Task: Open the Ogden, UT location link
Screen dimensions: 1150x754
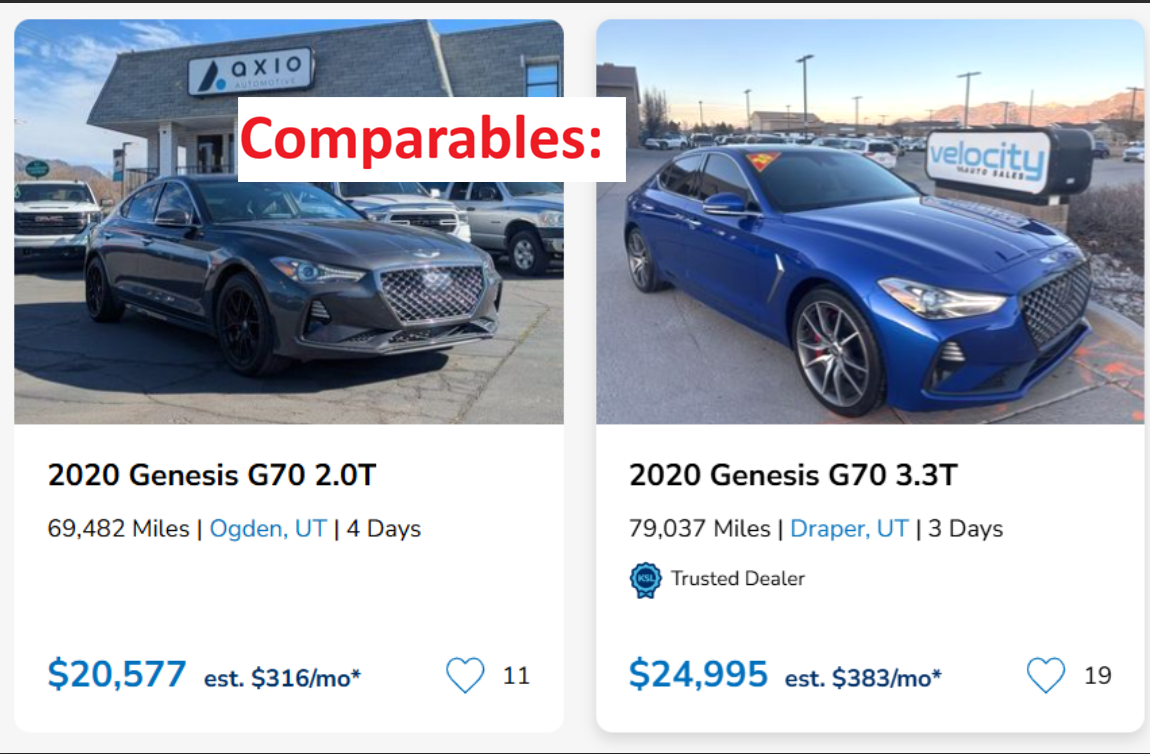Action: pyautogui.click(x=268, y=528)
